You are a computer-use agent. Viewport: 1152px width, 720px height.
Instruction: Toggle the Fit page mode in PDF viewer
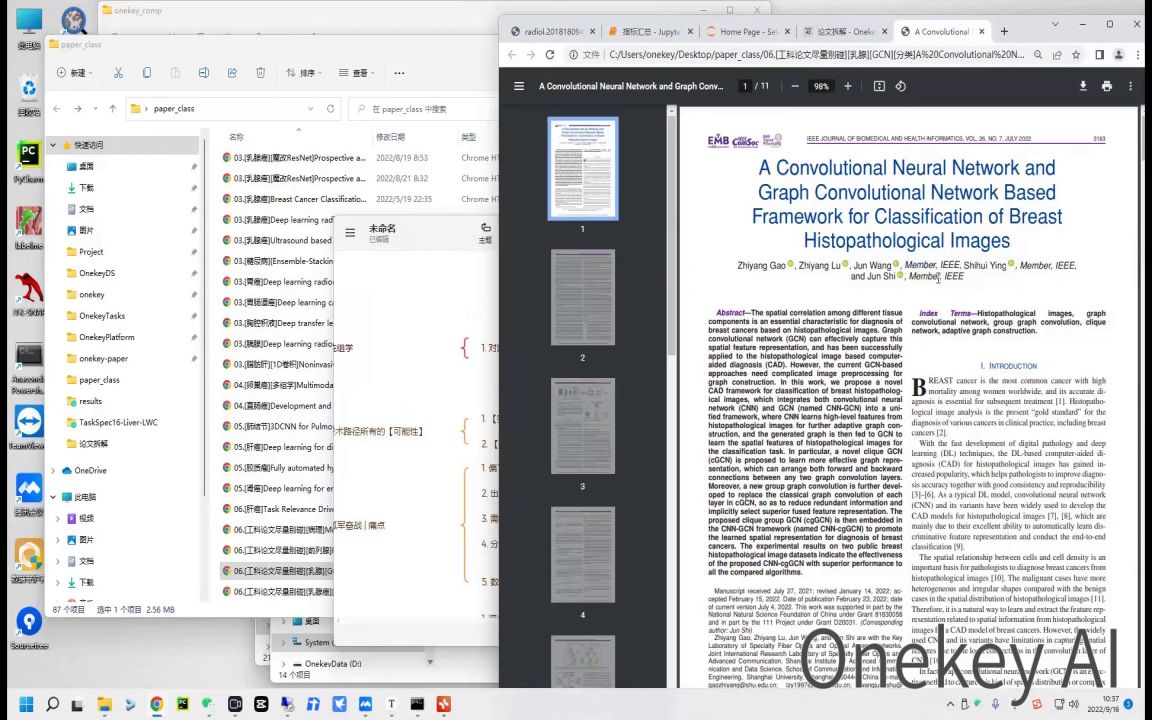[880, 86]
